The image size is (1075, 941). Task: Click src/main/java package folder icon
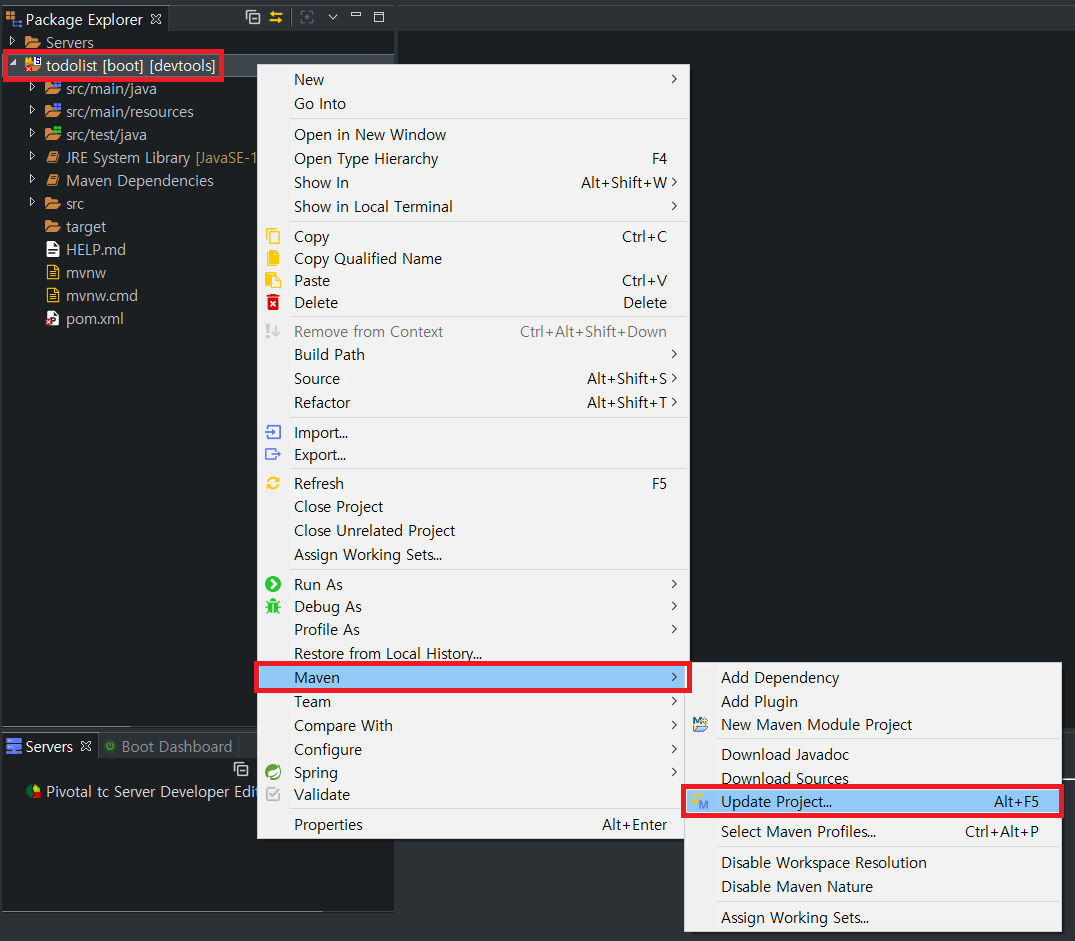(53, 88)
